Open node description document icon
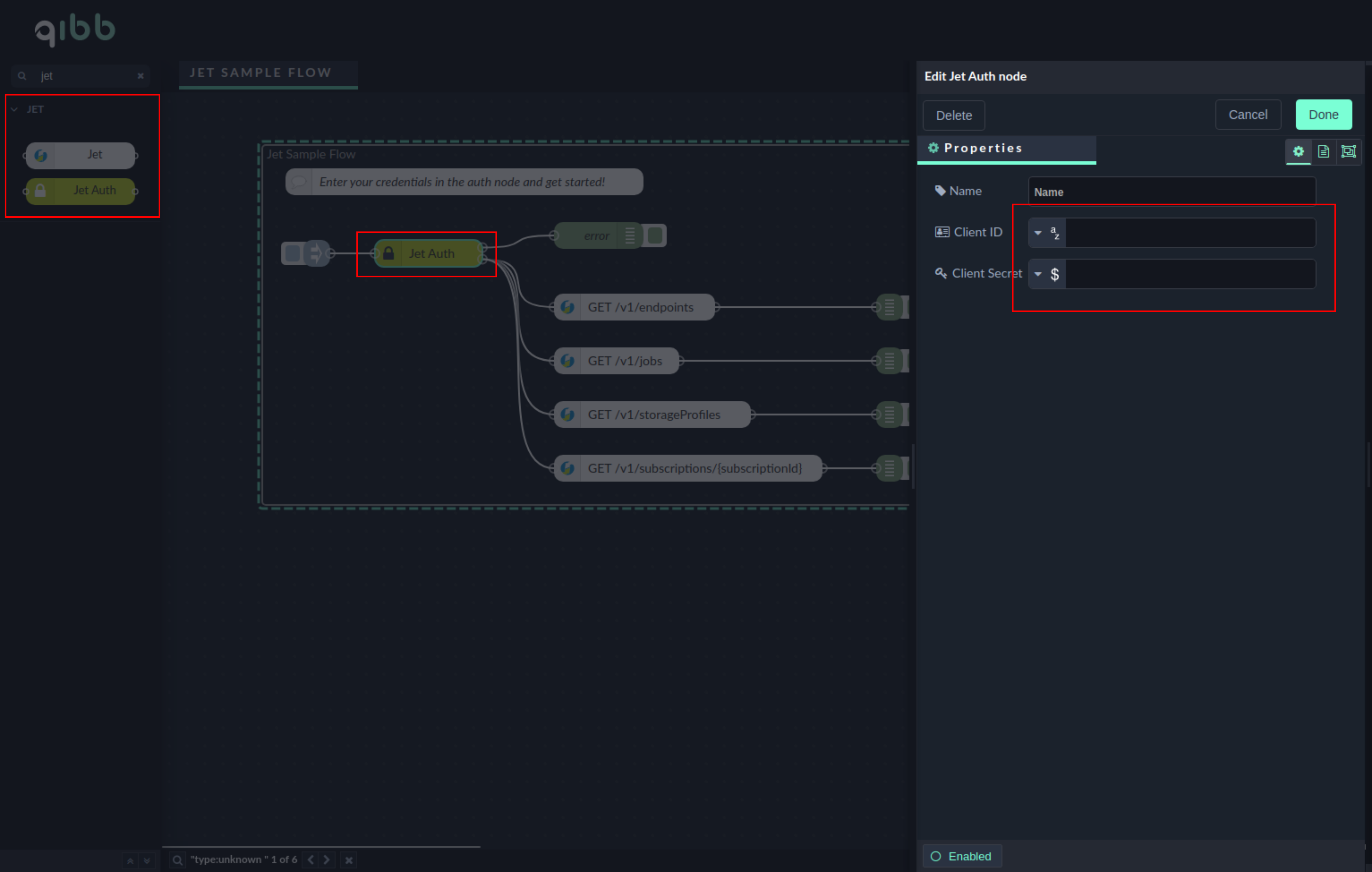The height and width of the screenshot is (872, 1372). (x=1323, y=152)
